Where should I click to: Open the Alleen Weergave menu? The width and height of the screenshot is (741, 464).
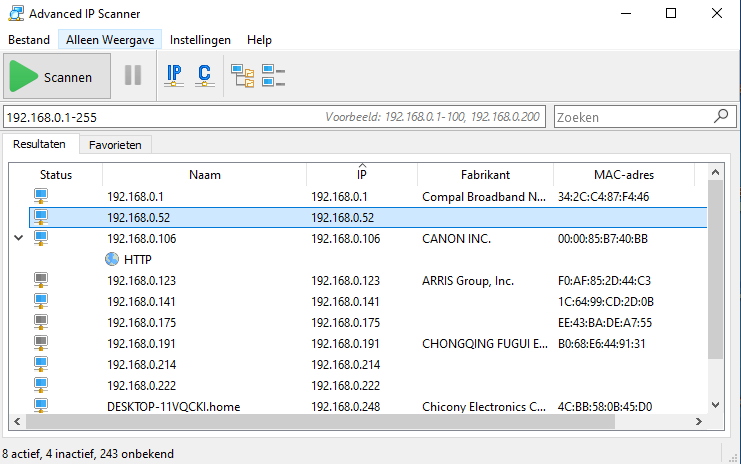pyautogui.click(x=110, y=40)
